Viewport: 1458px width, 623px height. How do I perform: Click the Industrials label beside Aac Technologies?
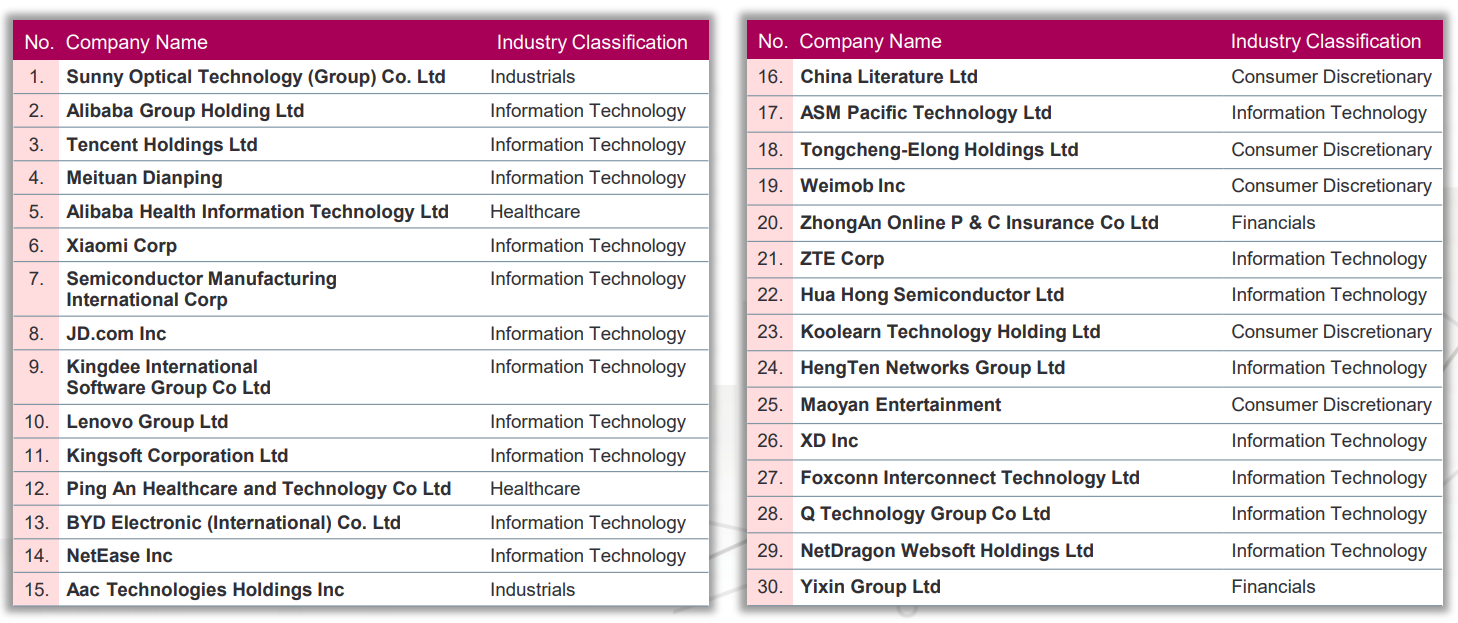point(532,590)
